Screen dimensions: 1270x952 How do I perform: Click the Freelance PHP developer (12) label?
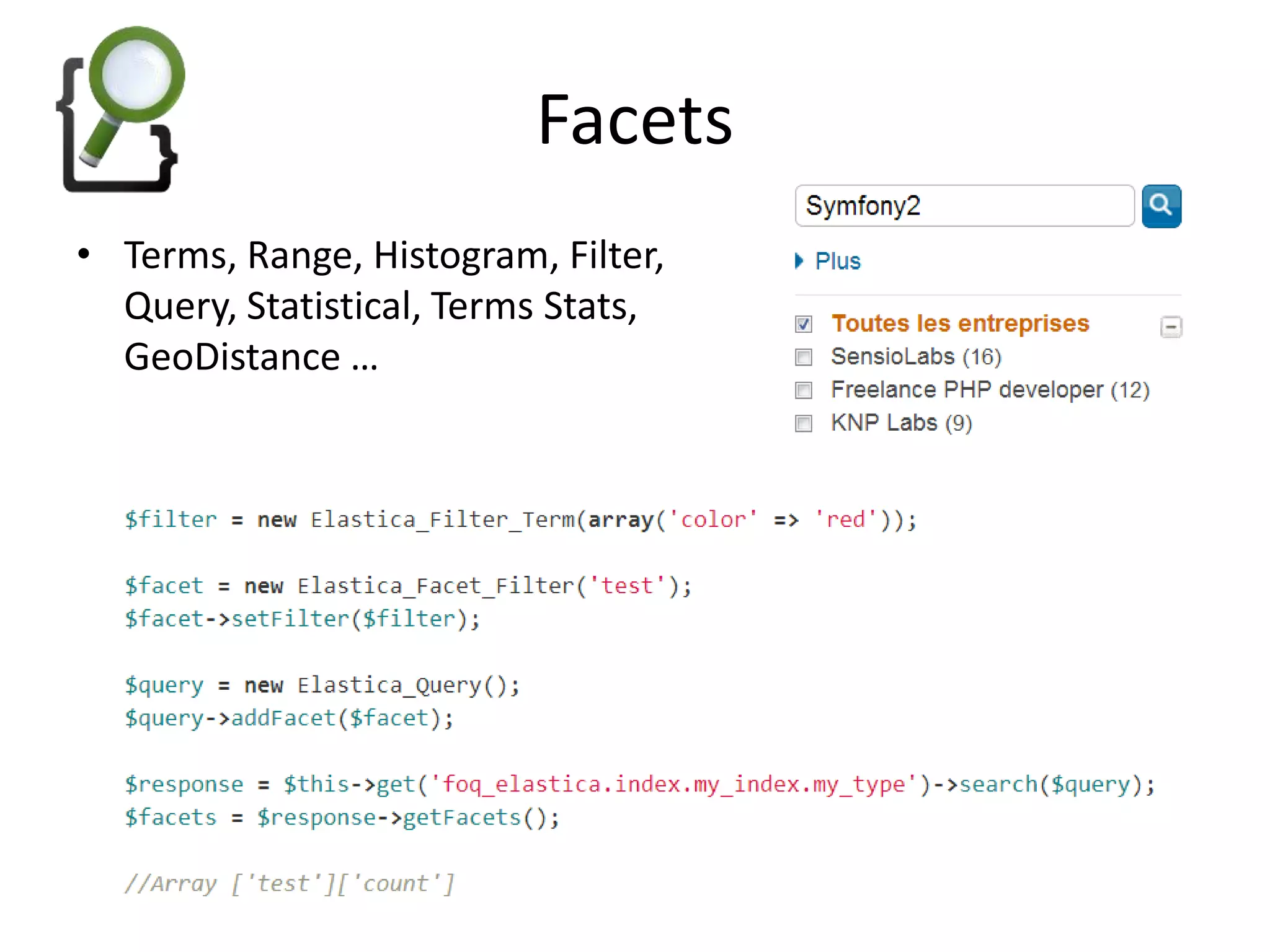(x=990, y=390)
